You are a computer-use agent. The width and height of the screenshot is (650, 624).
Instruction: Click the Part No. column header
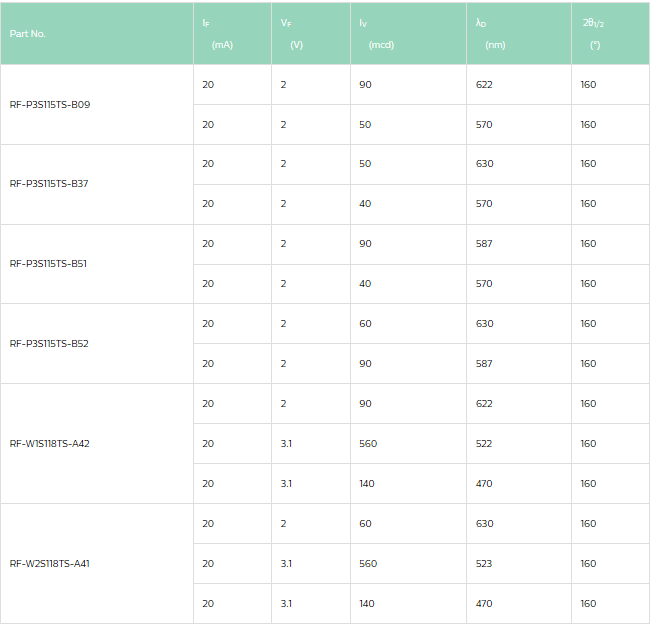point(28,34)
